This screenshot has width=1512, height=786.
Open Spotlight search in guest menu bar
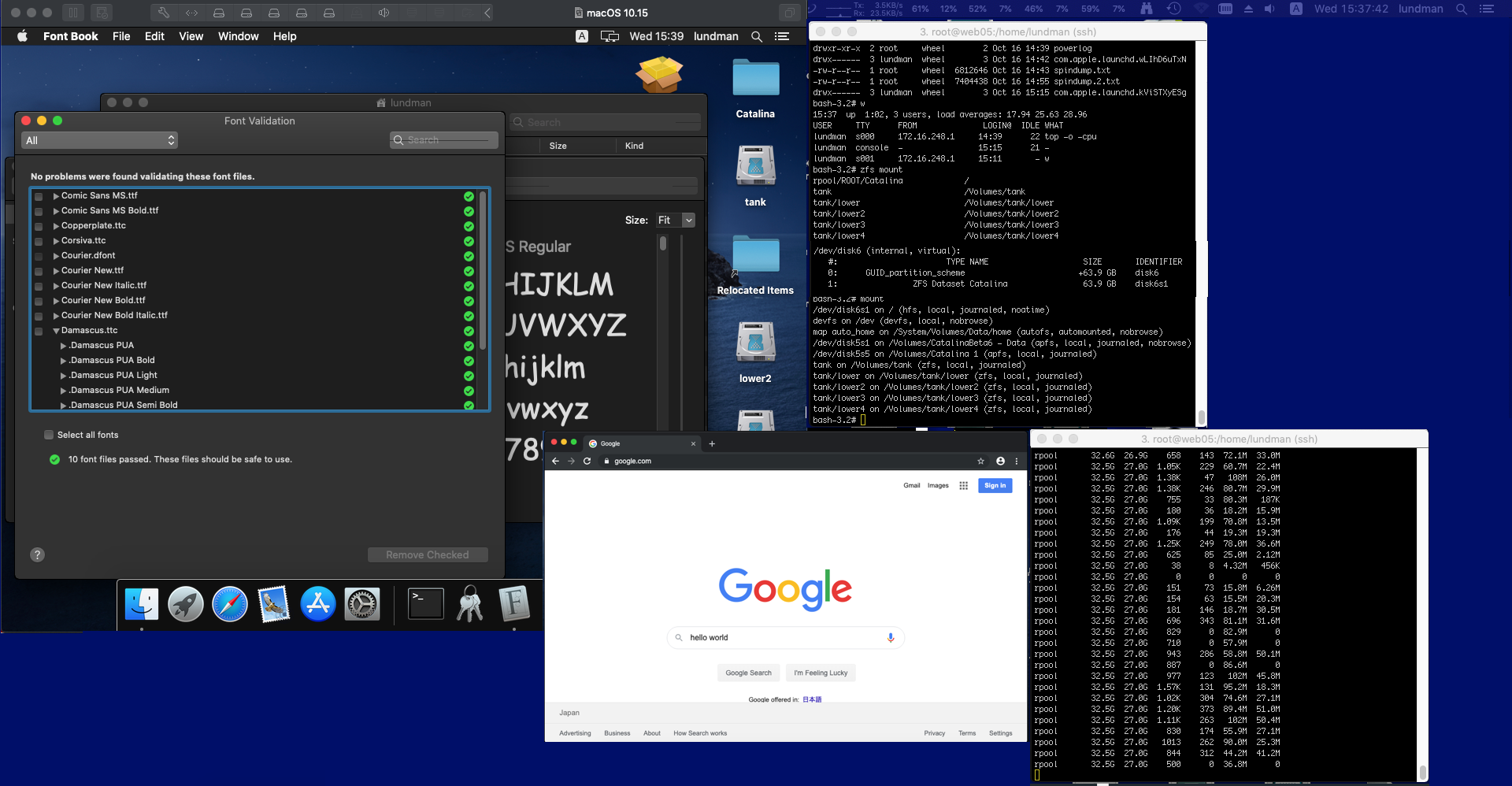(757, 36)
